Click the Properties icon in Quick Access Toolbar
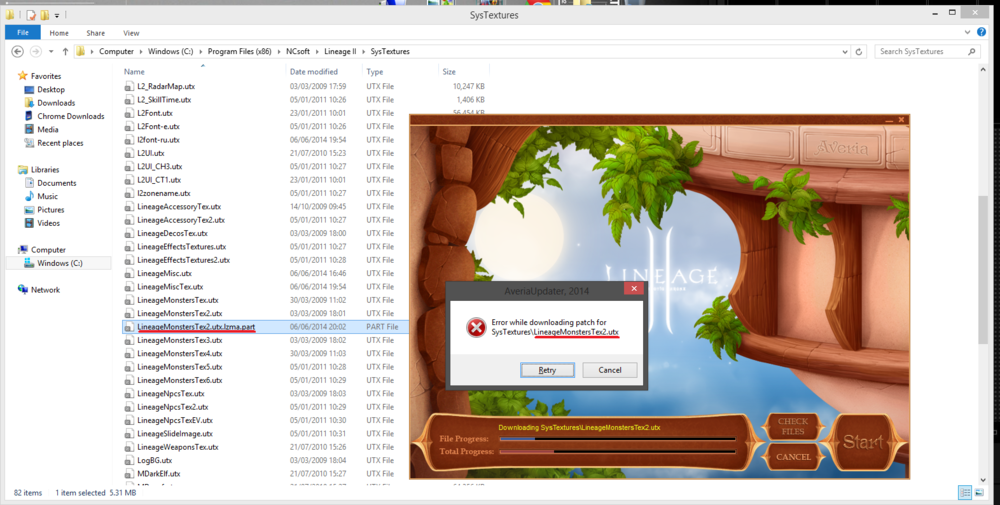This screenshot has width=1000, height=505. pyautogui.click(x=32, y=15)
